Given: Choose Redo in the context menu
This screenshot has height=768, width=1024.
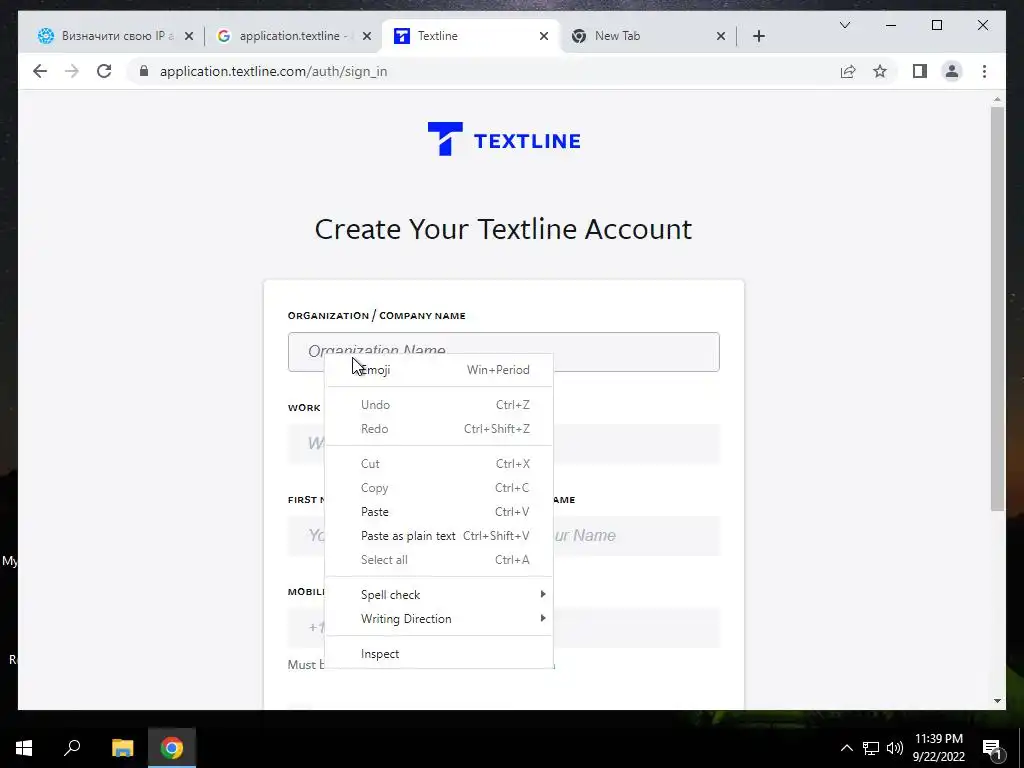Looking at the screenshot, I should pos(439,429).
